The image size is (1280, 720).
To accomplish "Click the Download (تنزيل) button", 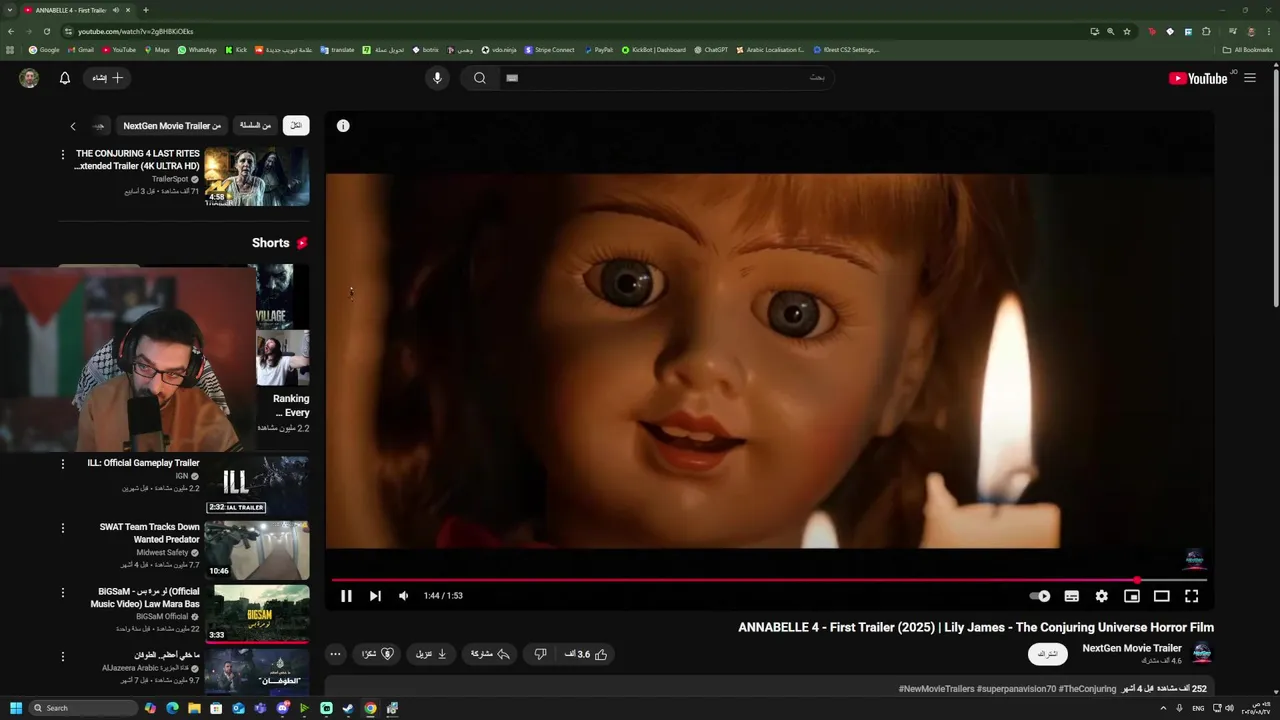I will pyautogui.click(x=431, y=654).
